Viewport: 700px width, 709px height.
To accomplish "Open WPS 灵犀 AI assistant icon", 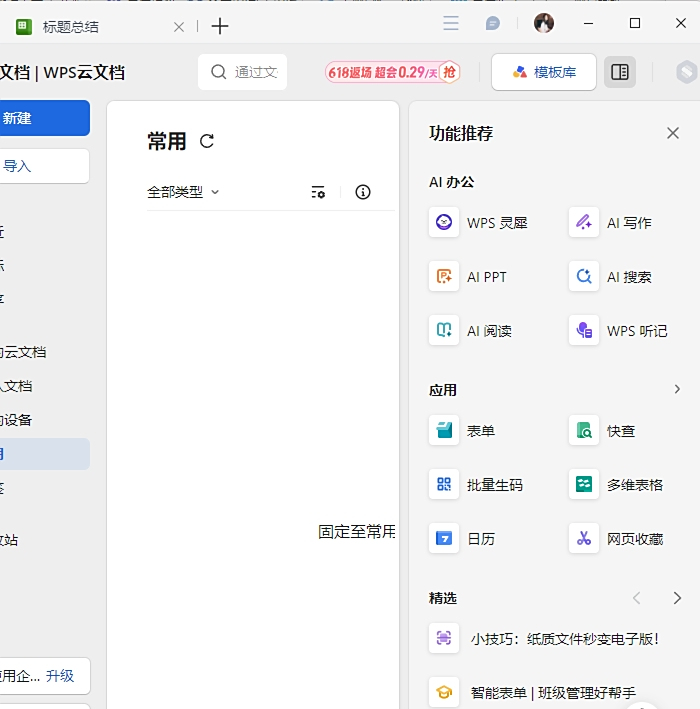I will tap(444, 222).
